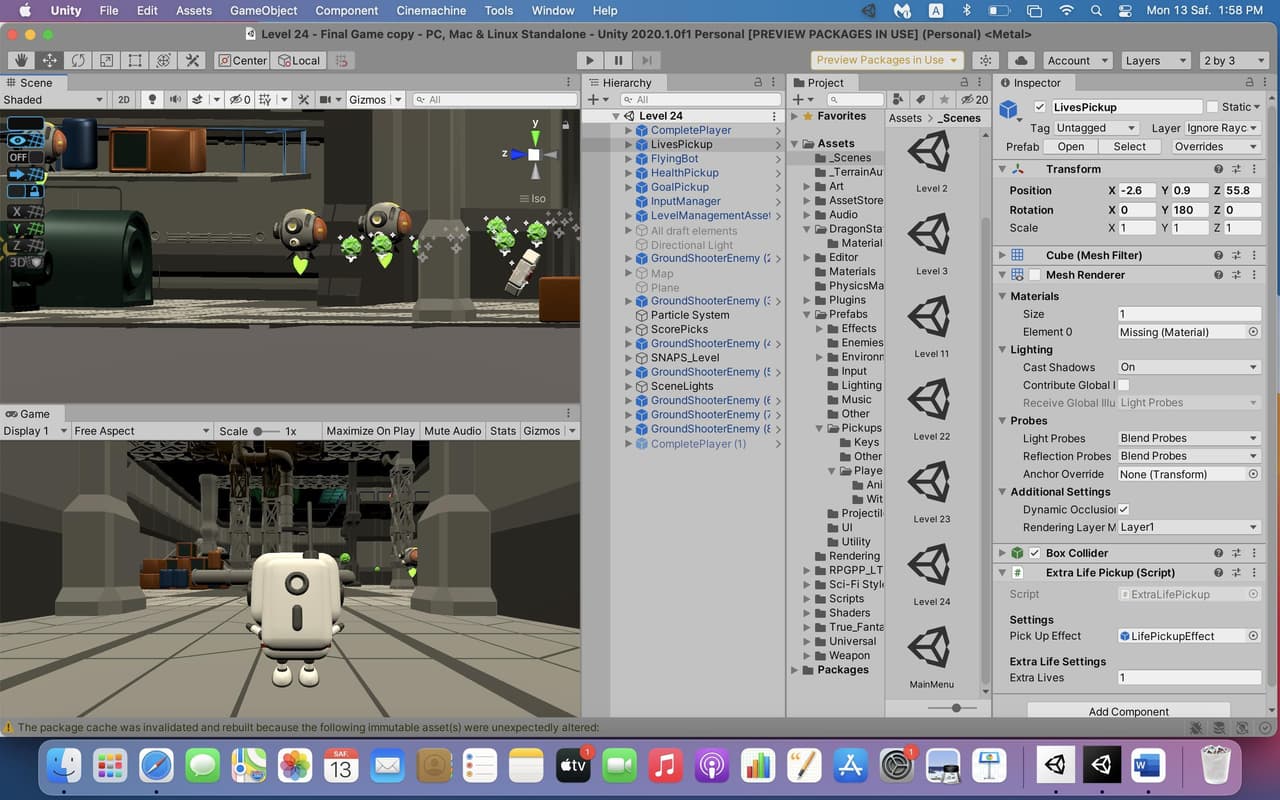Image resolution: width=1280 pixels, height=800 pixels.
Task: Open Transform component help icon
Action: [x=1218, y=169]
